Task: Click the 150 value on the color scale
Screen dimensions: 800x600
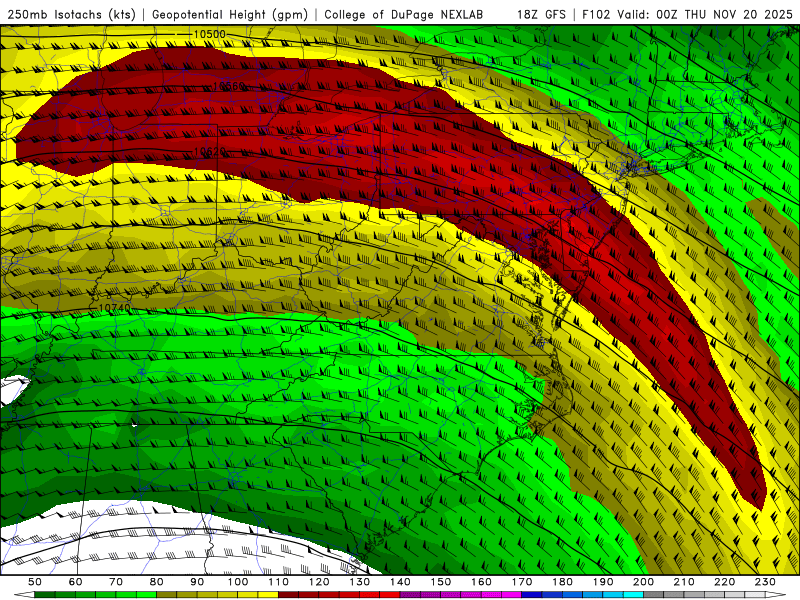Action: point(441,582)
